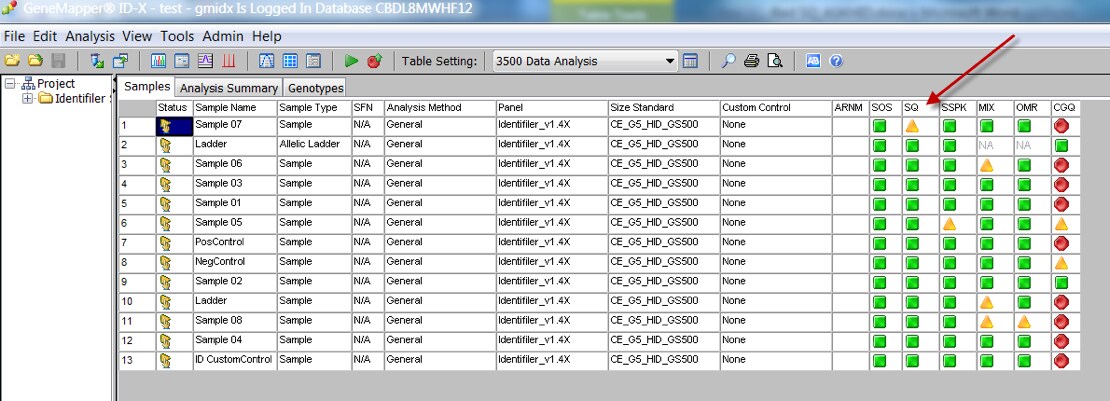Start analysis with the green play button
1110x401 pixels.
[x=350, y=61]
